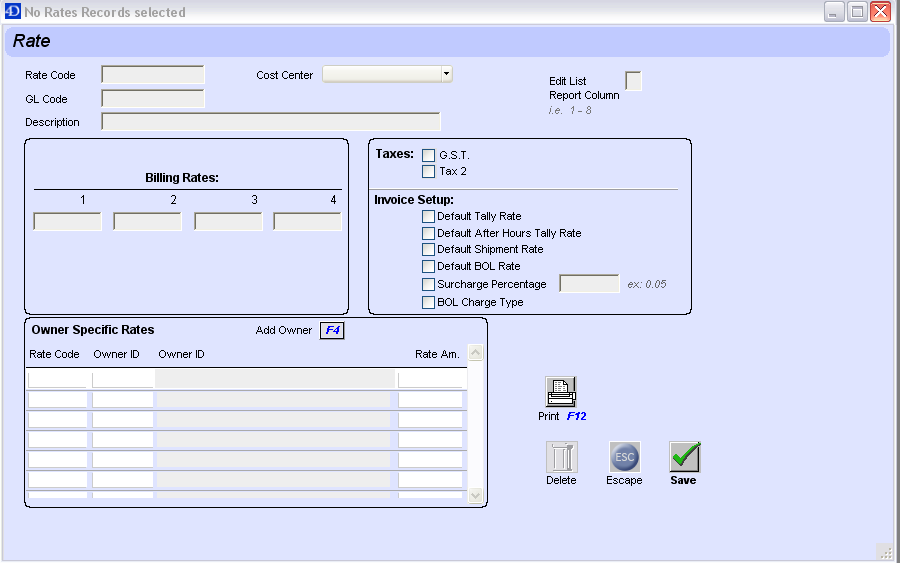Click the Print printer icon

[561, 391]
